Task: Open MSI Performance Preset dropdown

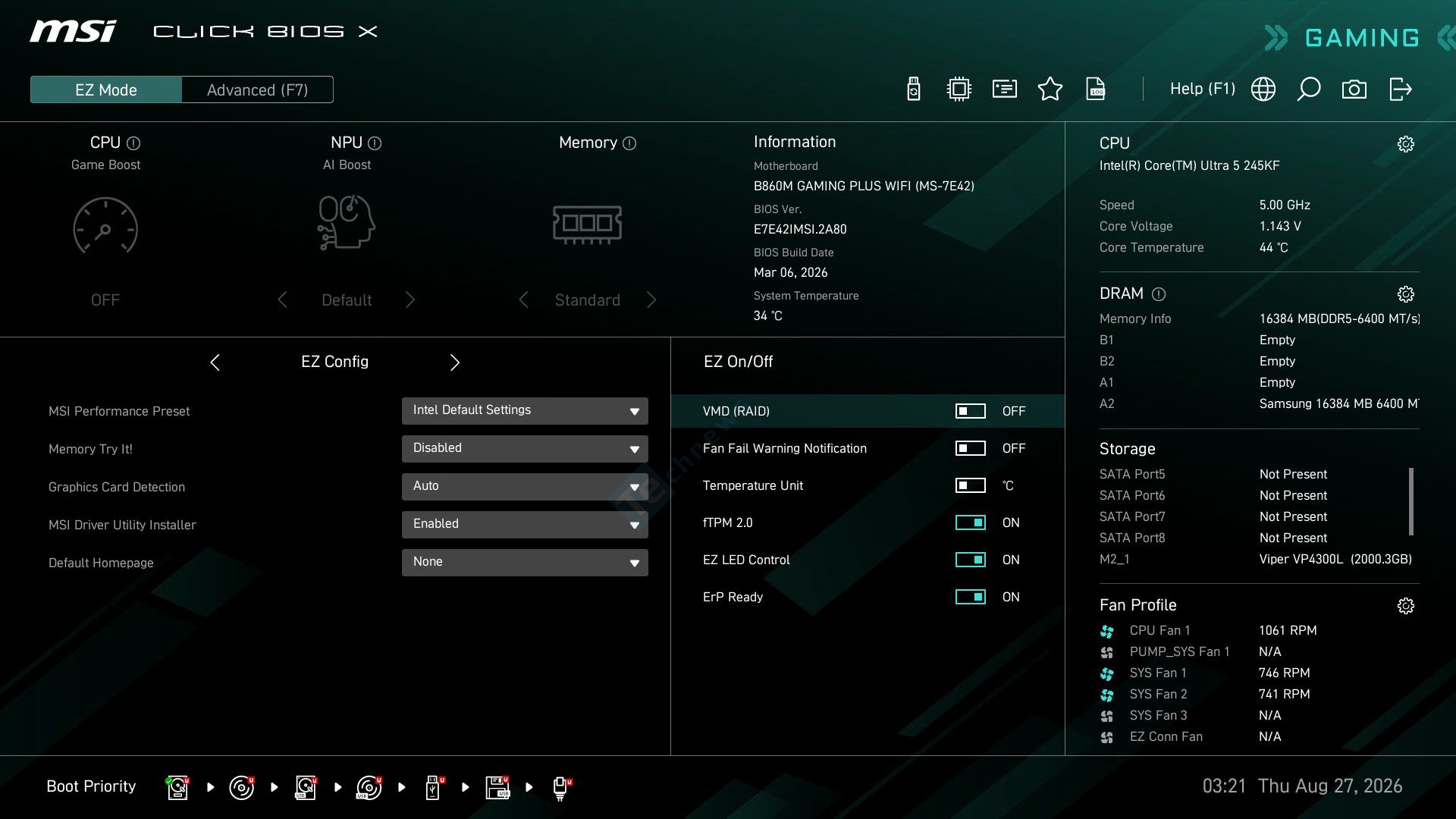Action: [x=525, y=411]
